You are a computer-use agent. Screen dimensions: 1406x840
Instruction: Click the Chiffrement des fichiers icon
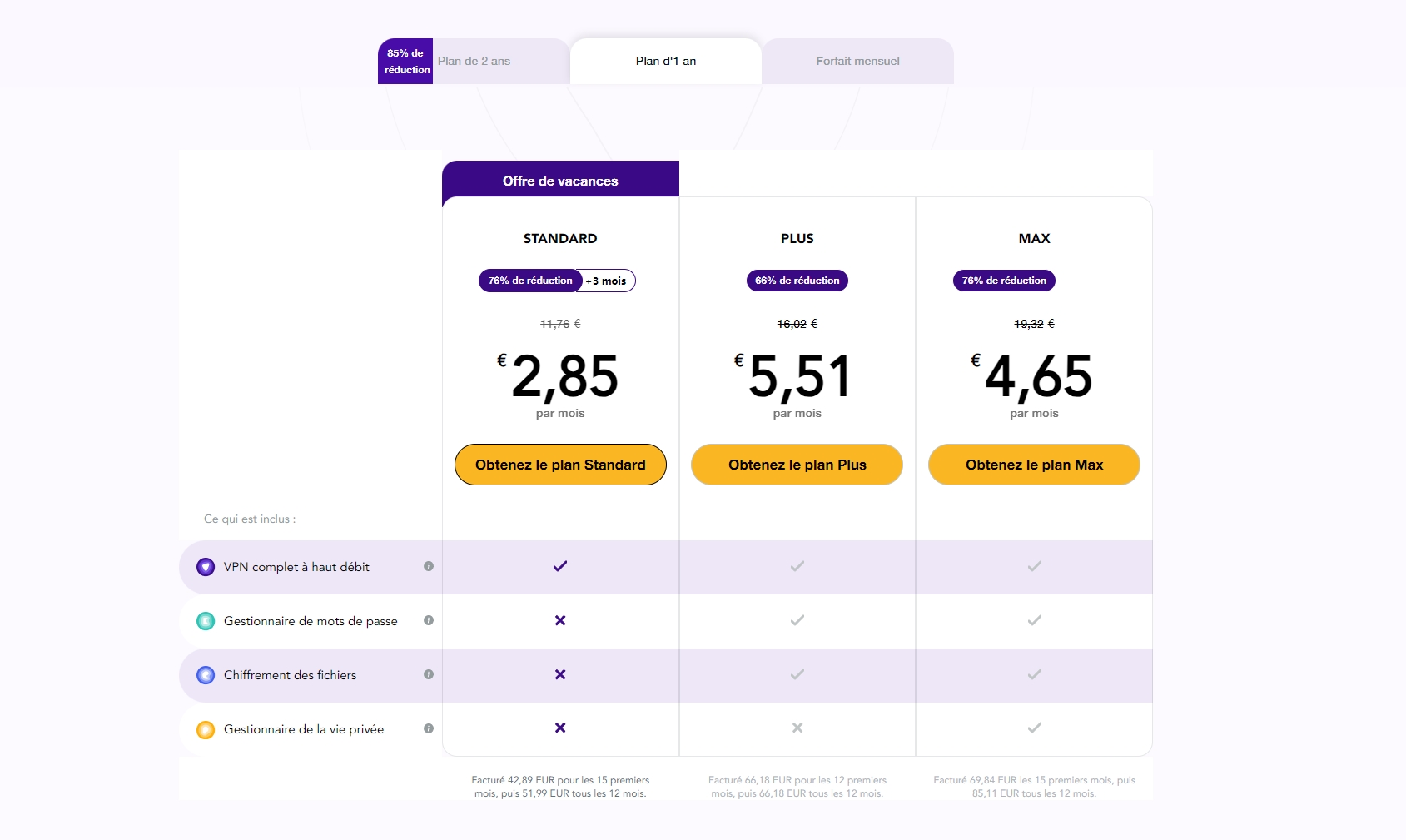point(206,675)
